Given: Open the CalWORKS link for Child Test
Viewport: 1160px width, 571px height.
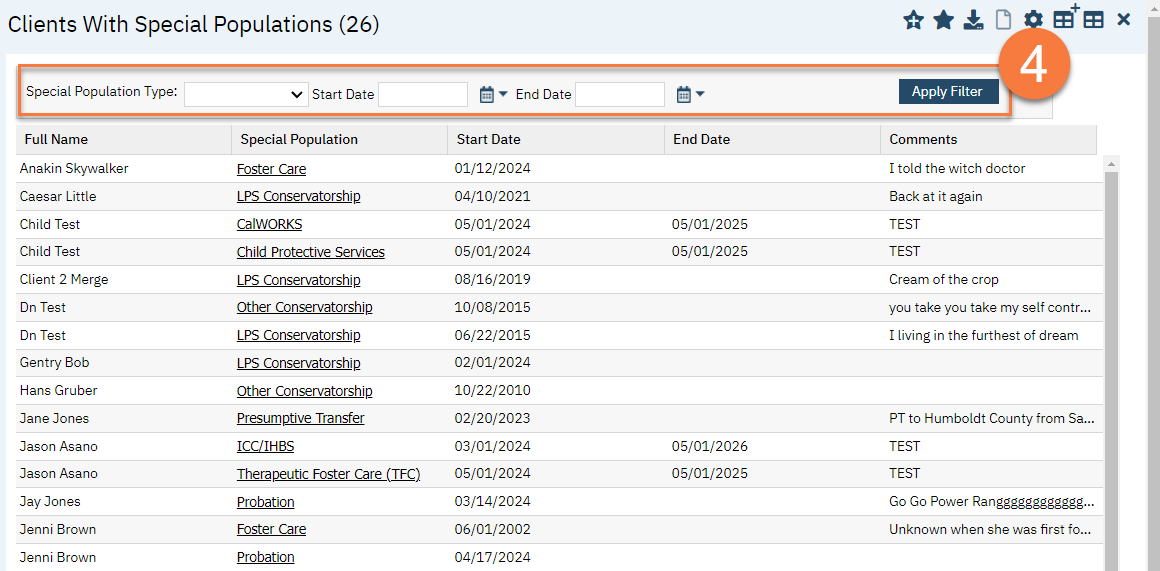Looking at the screenshot, I should pyautogui.click(x=269, y=225).
